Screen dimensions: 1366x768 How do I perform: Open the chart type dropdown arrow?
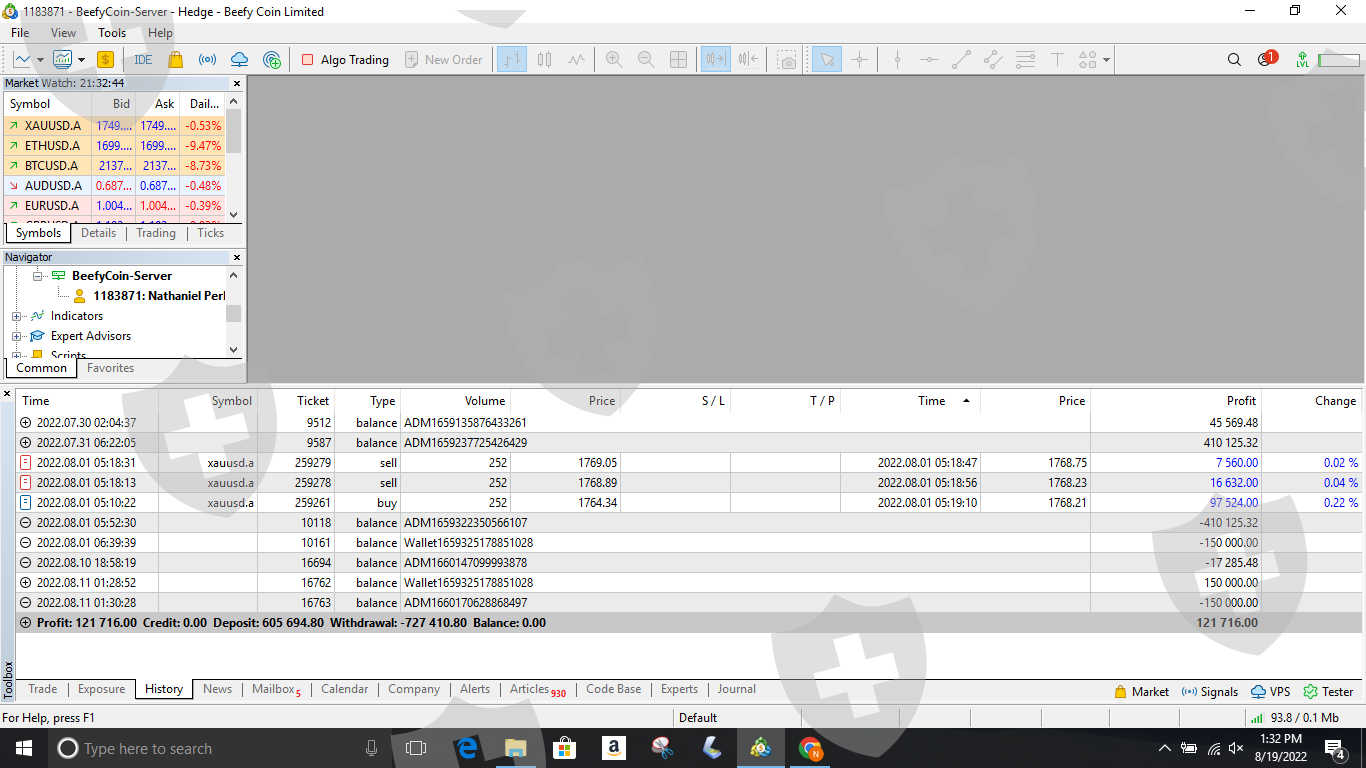click(x=82, y=60)
